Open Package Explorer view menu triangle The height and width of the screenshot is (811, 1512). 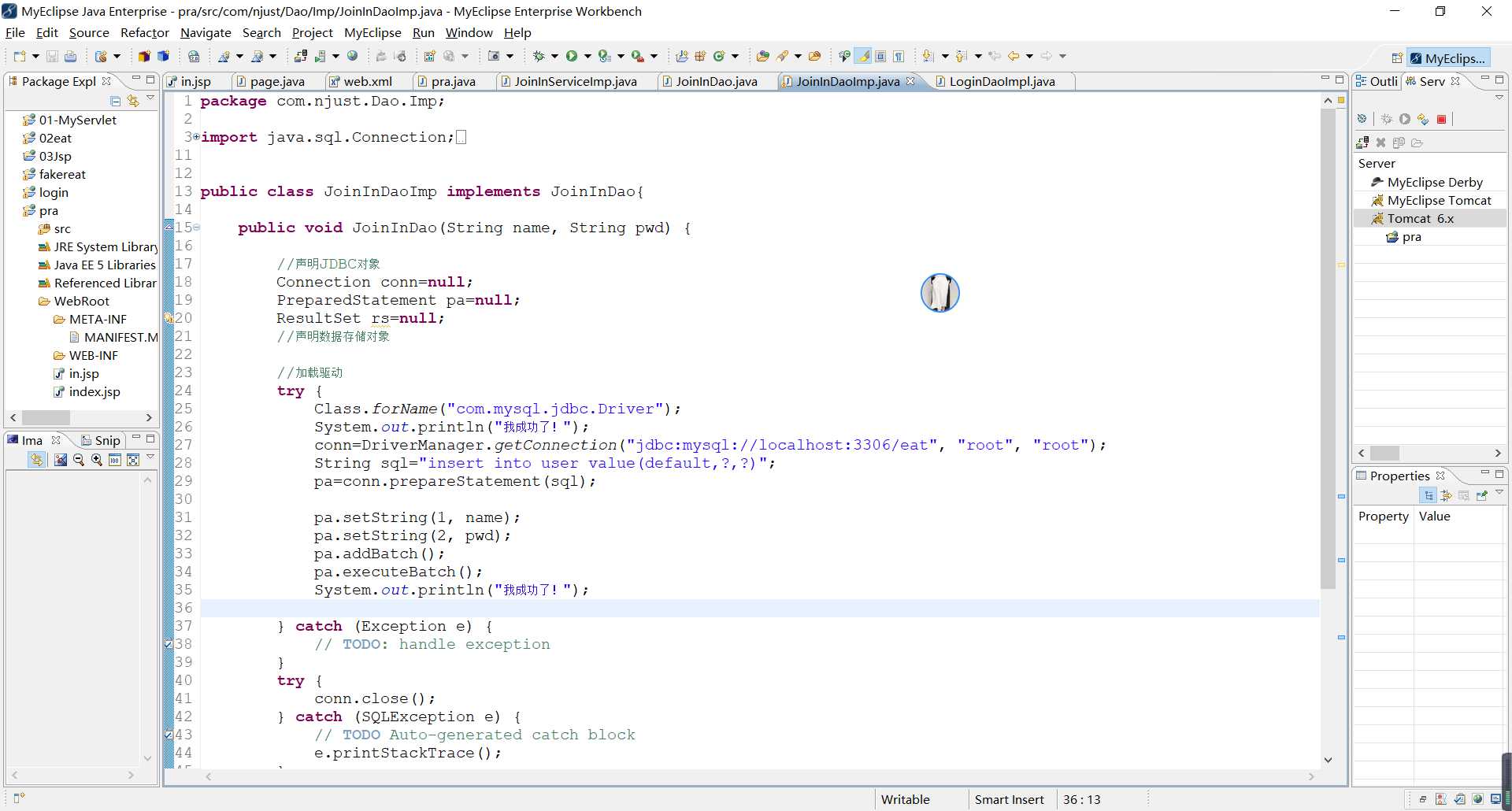(150, 98)
